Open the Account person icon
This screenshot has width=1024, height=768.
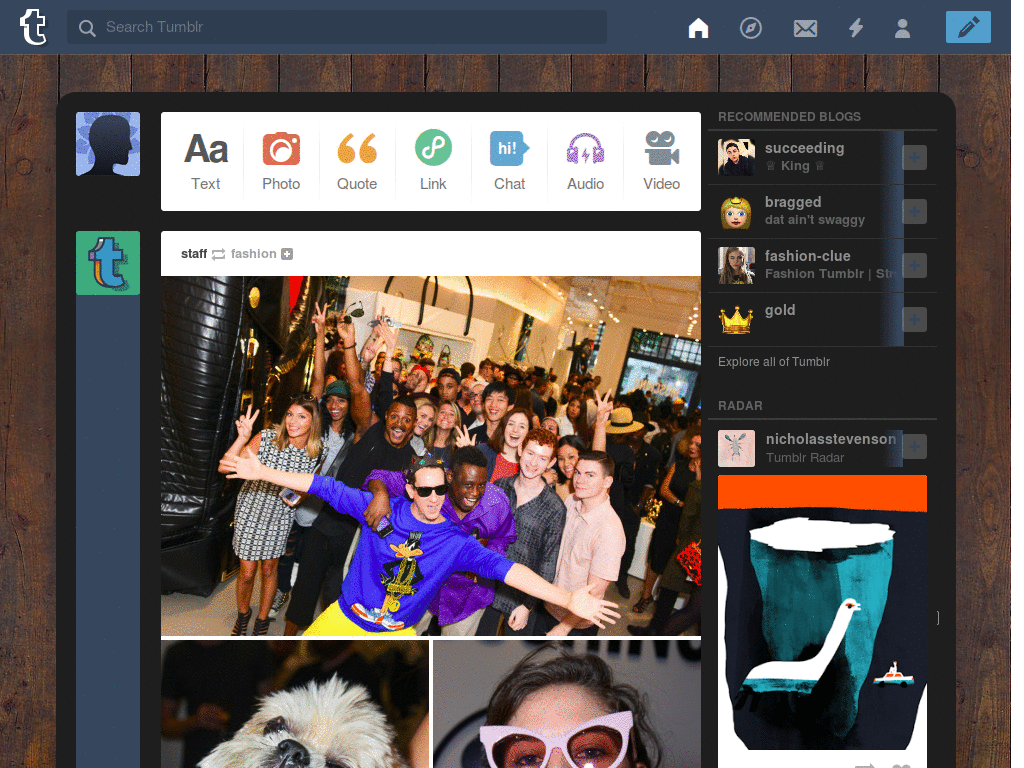903,28
